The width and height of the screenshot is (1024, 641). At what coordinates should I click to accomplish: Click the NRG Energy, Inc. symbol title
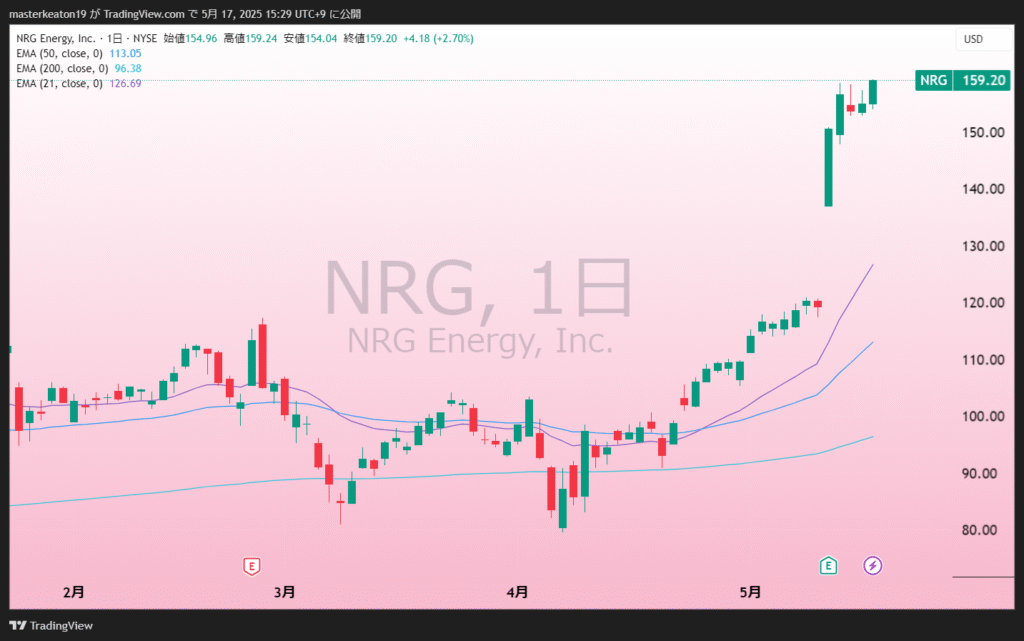coord(56,39)
